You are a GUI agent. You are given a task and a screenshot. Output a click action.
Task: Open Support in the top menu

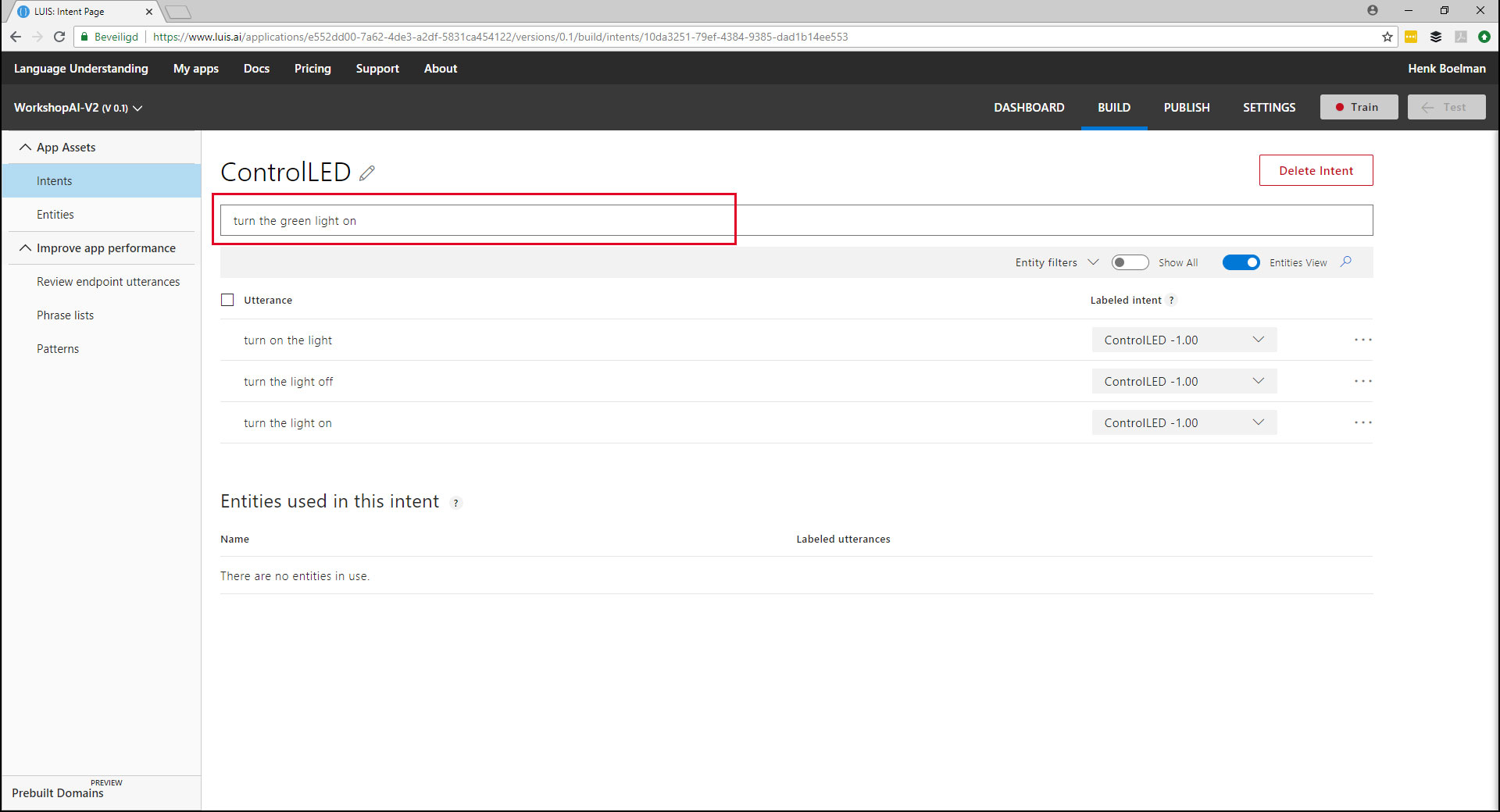point(377,69)
